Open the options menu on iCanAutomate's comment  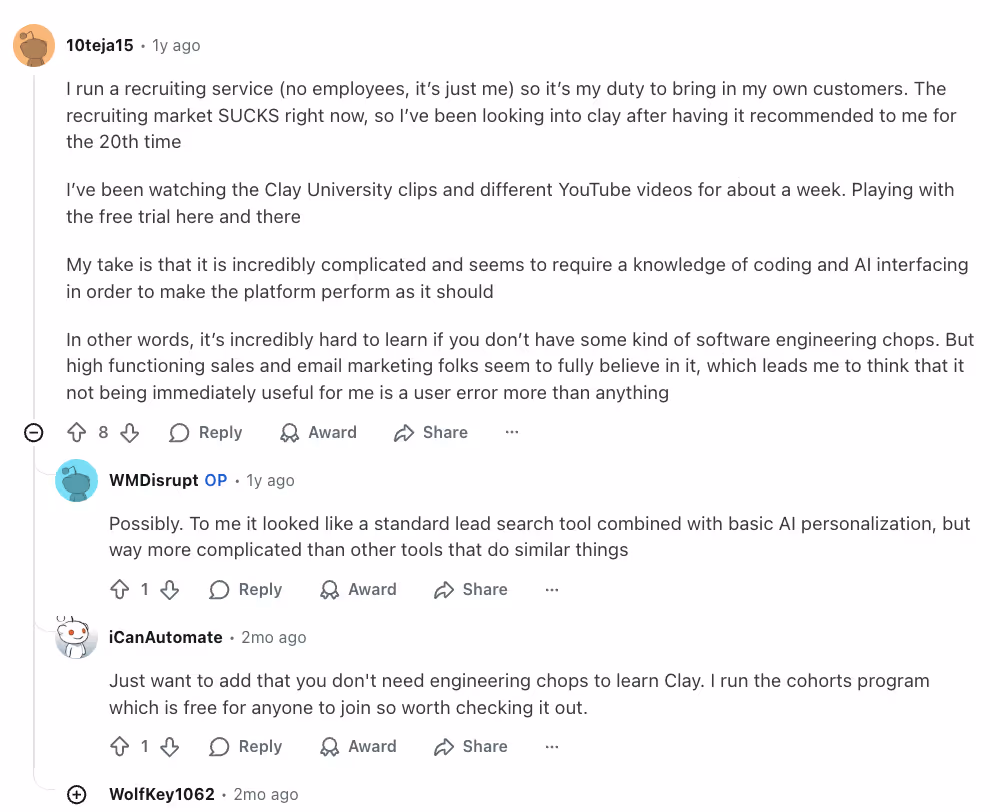552,746
